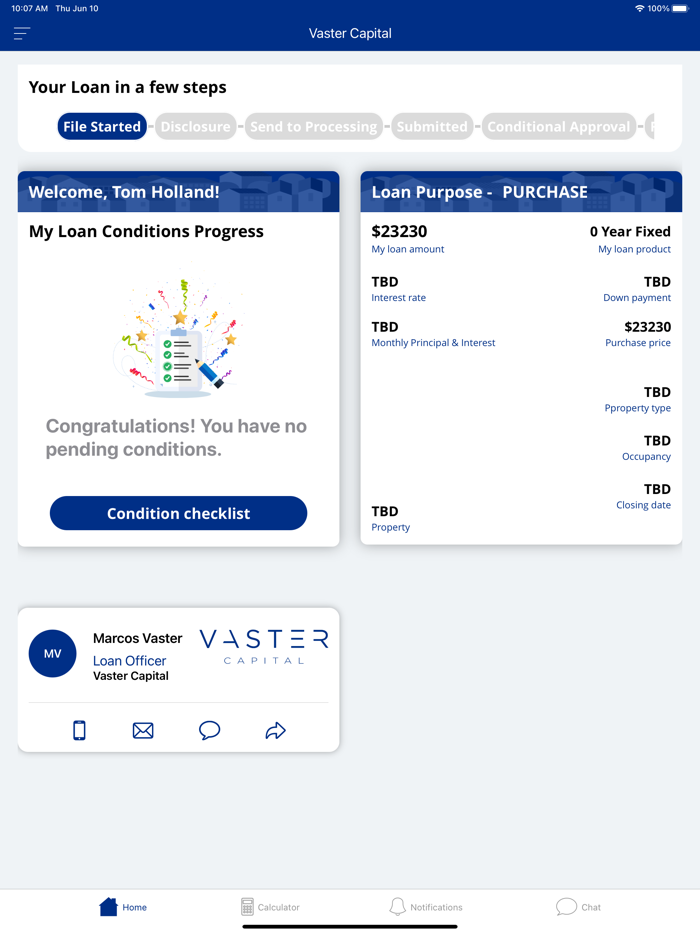Screen dimensions: 700x934
Task: Open the Notifications tab
Action: pos(426,907)
